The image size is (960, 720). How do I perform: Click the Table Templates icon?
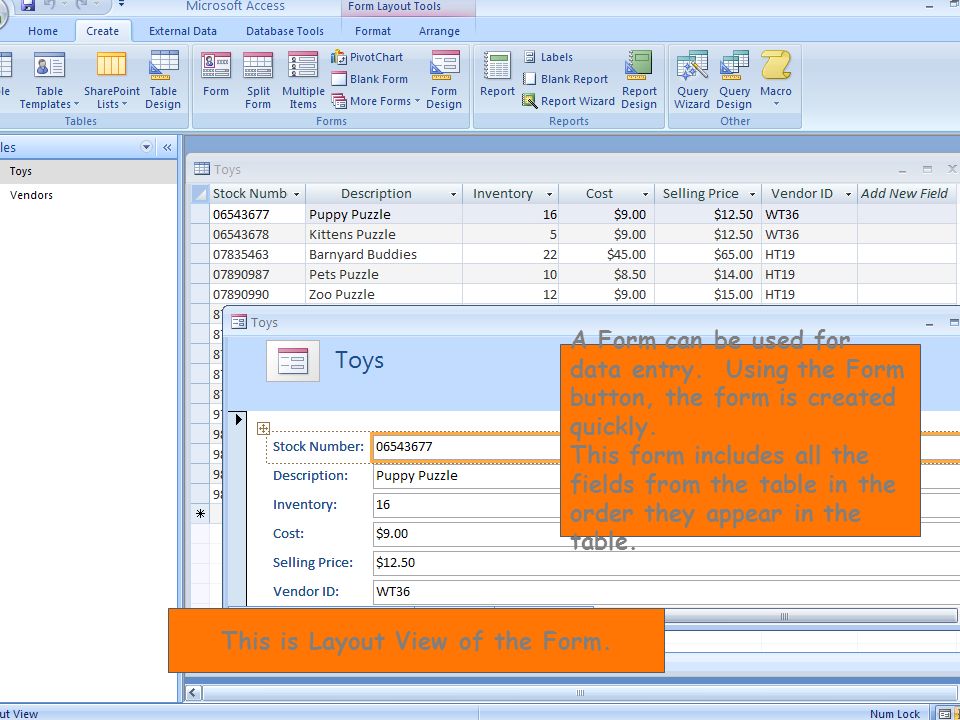(49, 81)
